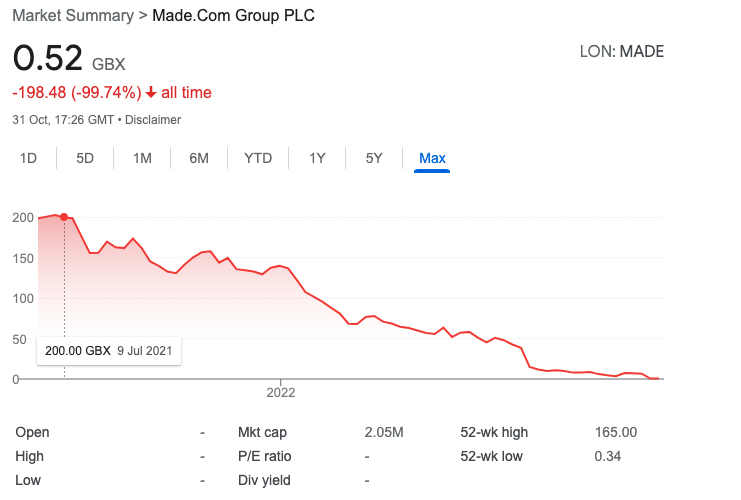The height and width of the screenshot is (500, 741).
Task: Switch to the 5D range tab
Action: (x=85, y=158)
